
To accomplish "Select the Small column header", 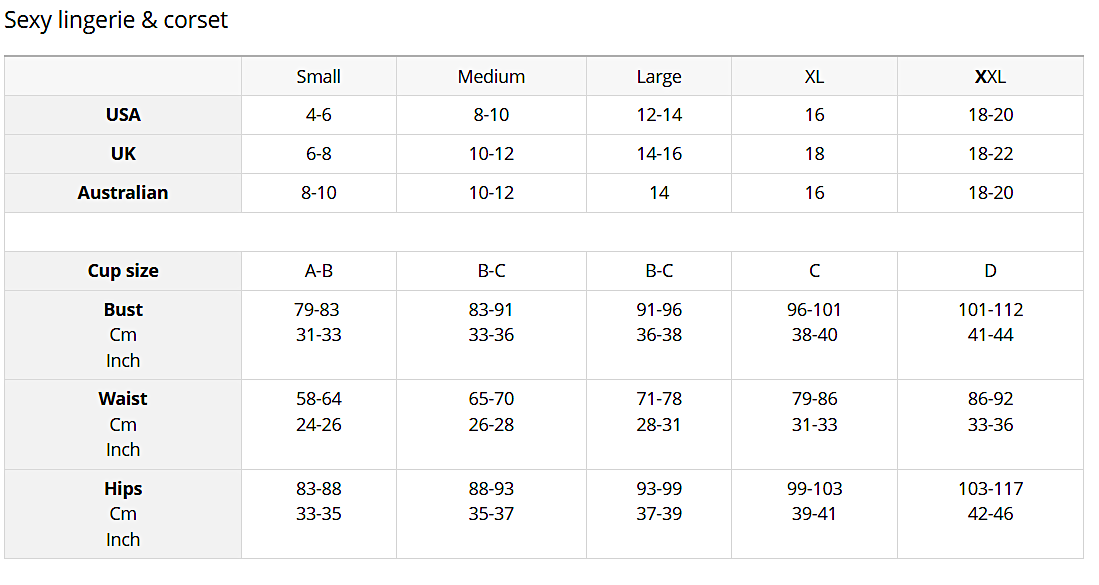I will 319,77.
